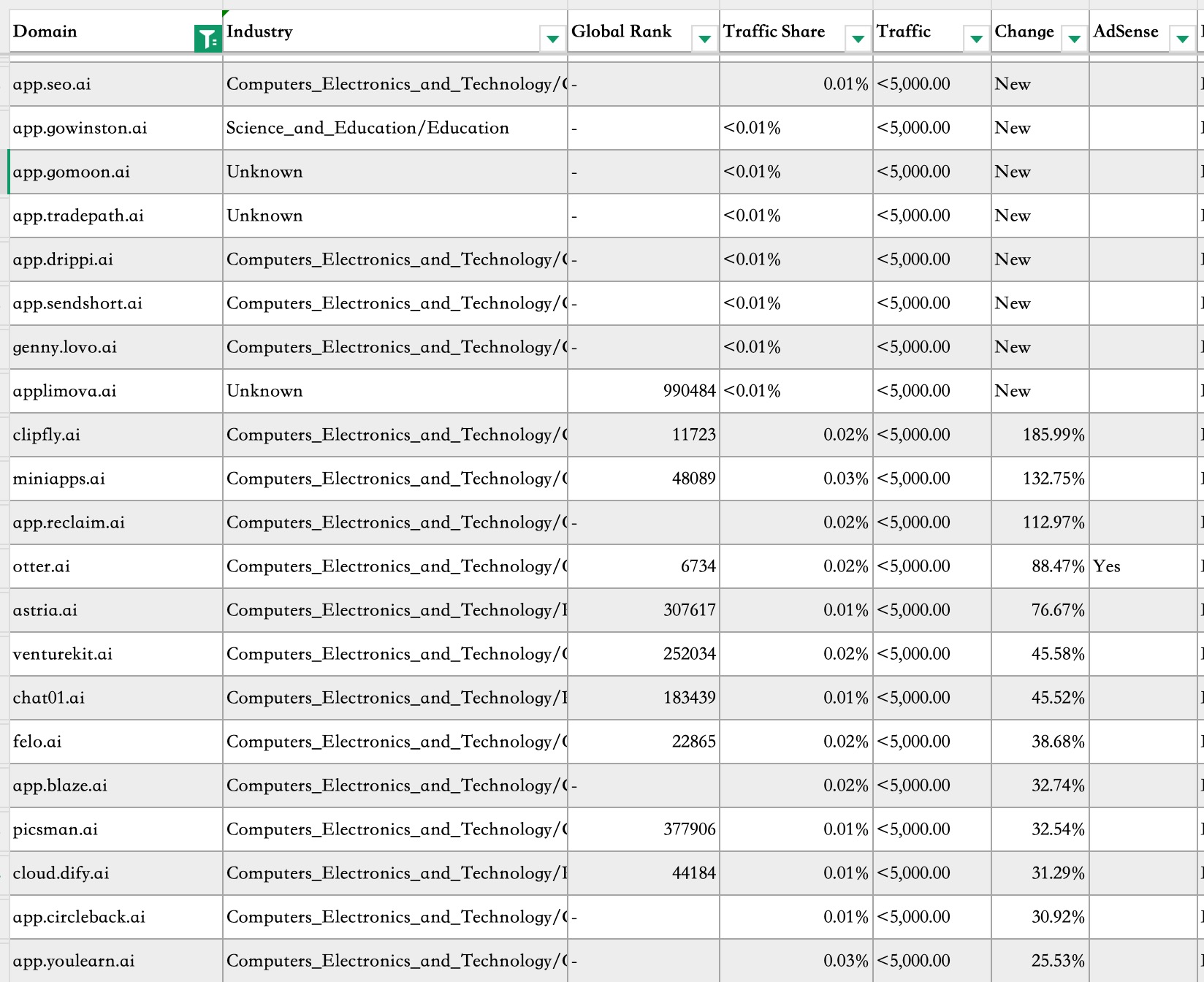Click the 45.52% change cell
Viewport: 1204px width, 982px height.
pyautogui.click(x=1040, y=698)
